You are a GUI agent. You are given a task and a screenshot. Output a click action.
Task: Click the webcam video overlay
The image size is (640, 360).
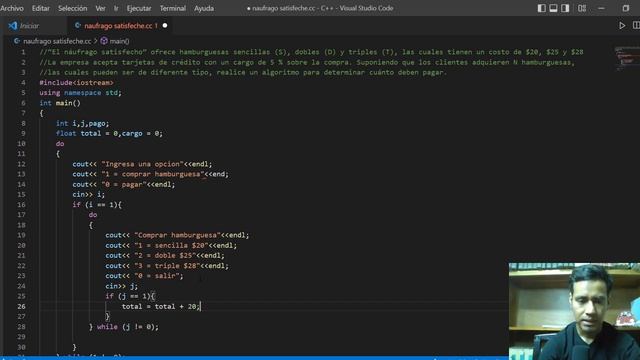pyautogui.click(x=574, y=311)
